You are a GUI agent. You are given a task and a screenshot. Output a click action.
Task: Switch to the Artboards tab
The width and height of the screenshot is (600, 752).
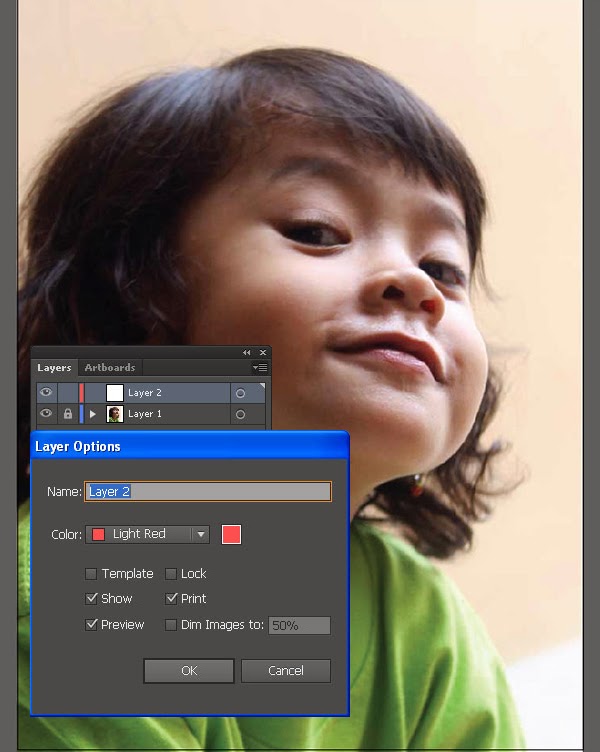(110, 368)
